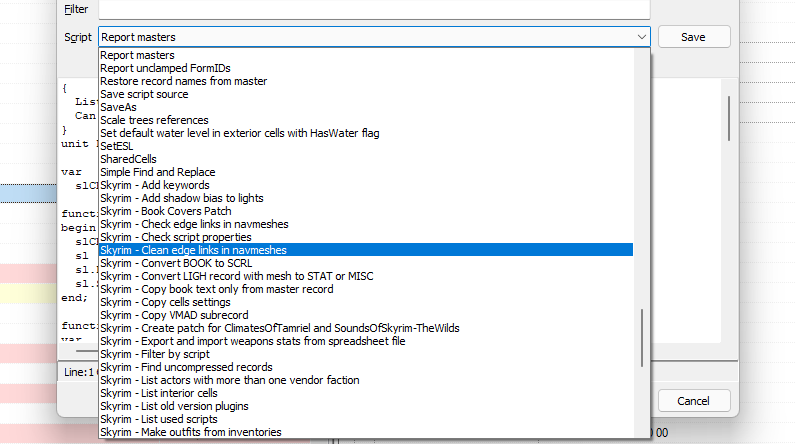
Task: Select 'Report unclamped FormIDs' script
Action: (366, 68)
